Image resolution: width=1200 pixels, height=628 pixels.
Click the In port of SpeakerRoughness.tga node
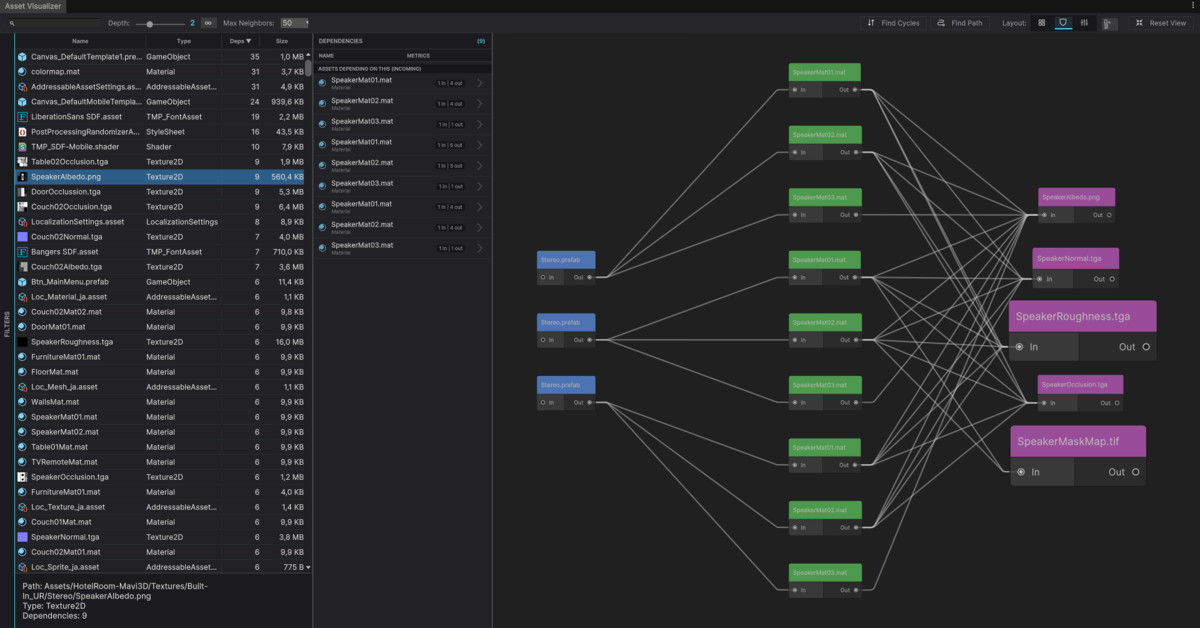click(1019, 347)
